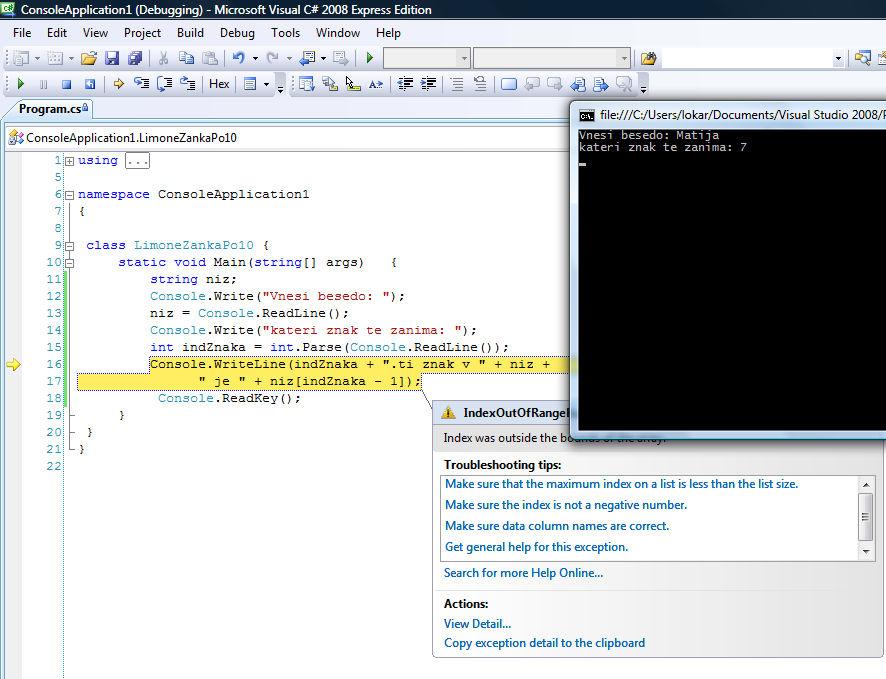Open the ConsoleApplication1.LimoneZankaPo10 types dropdown
The image size is (886, 679).
[288, 138]
